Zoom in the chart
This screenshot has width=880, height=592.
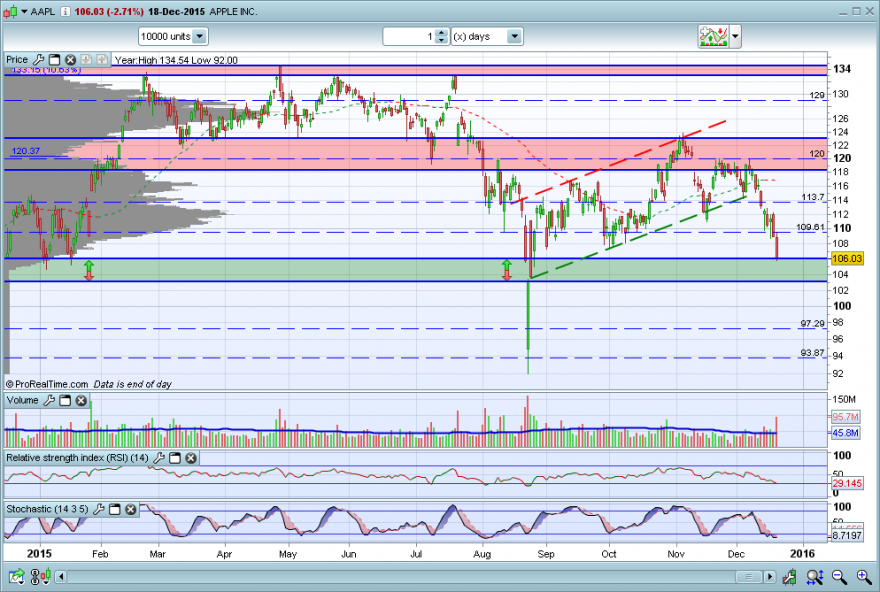[864, 576]
